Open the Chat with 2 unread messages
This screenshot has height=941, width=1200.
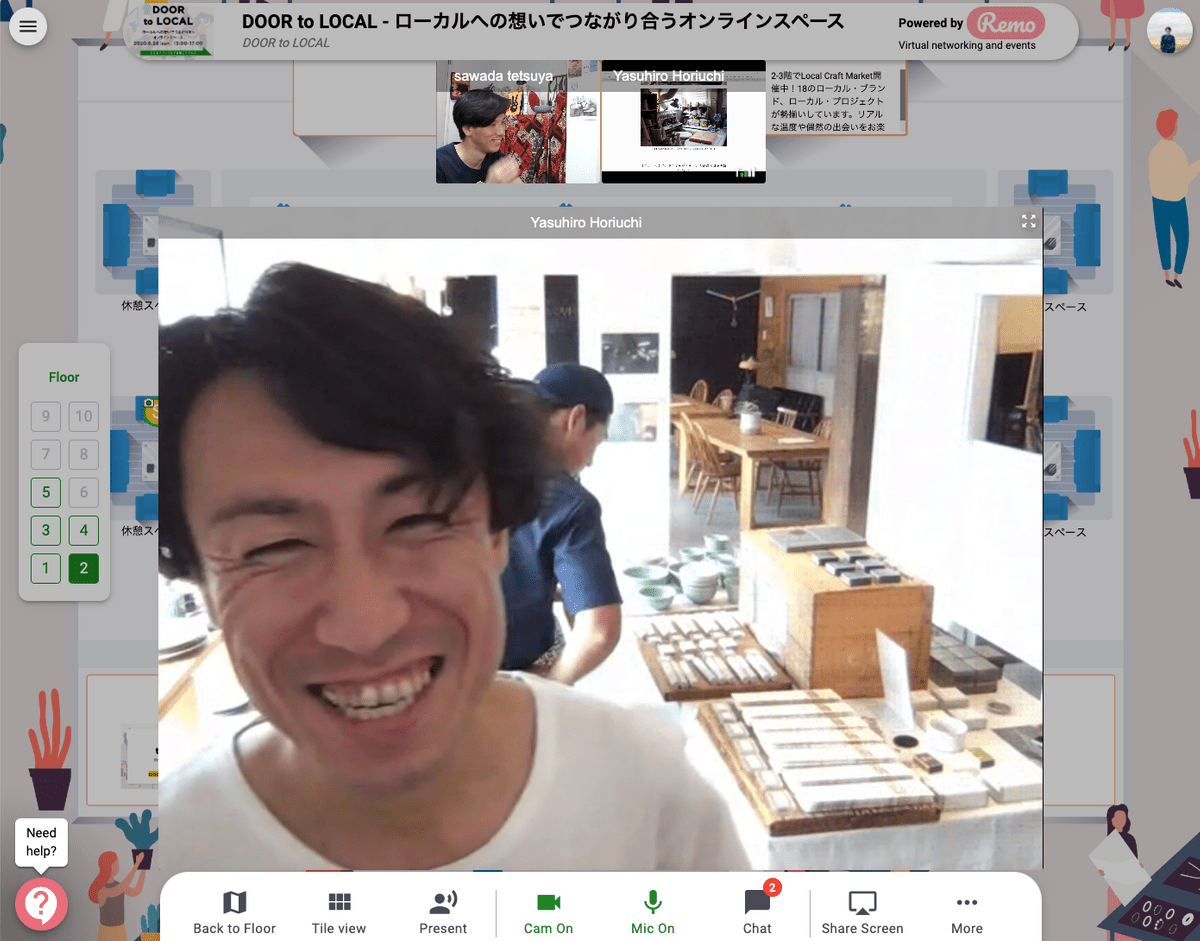point(758,910)
